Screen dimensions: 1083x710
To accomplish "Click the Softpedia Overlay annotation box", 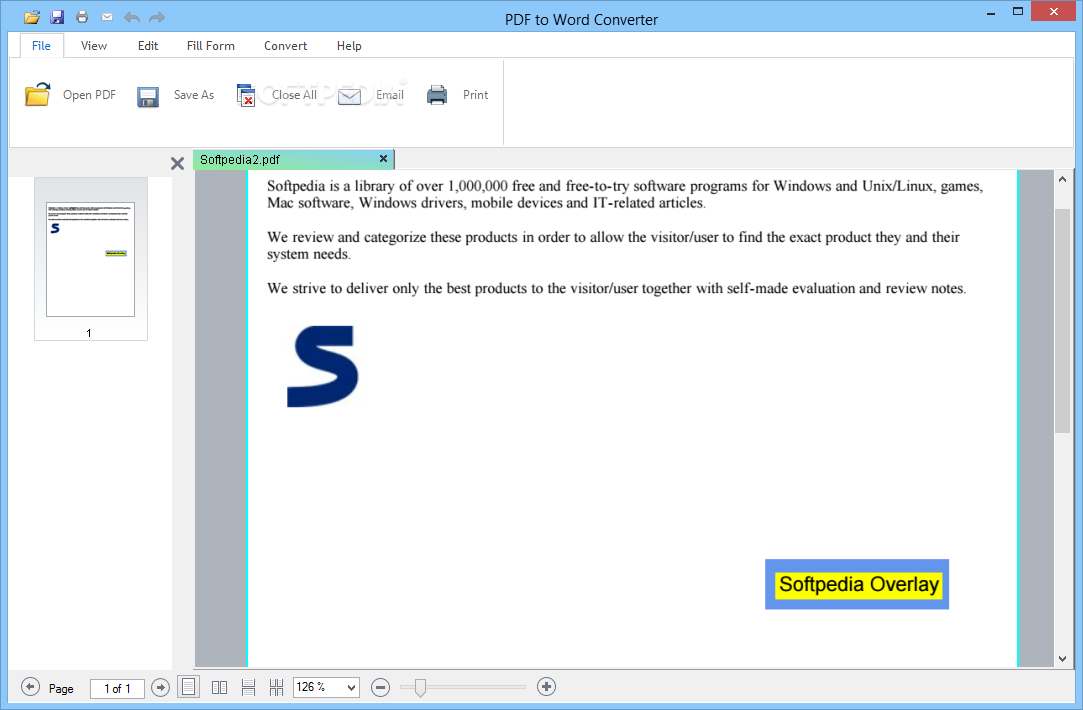I will (x=856, y=584).
